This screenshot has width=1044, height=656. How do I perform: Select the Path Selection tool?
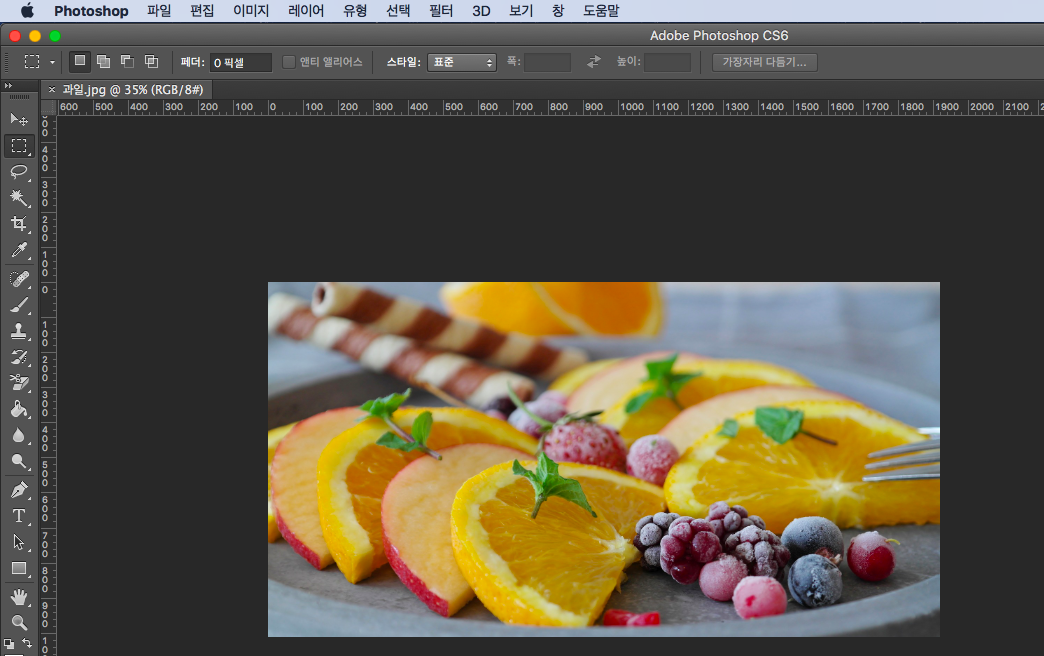[19, 542]
